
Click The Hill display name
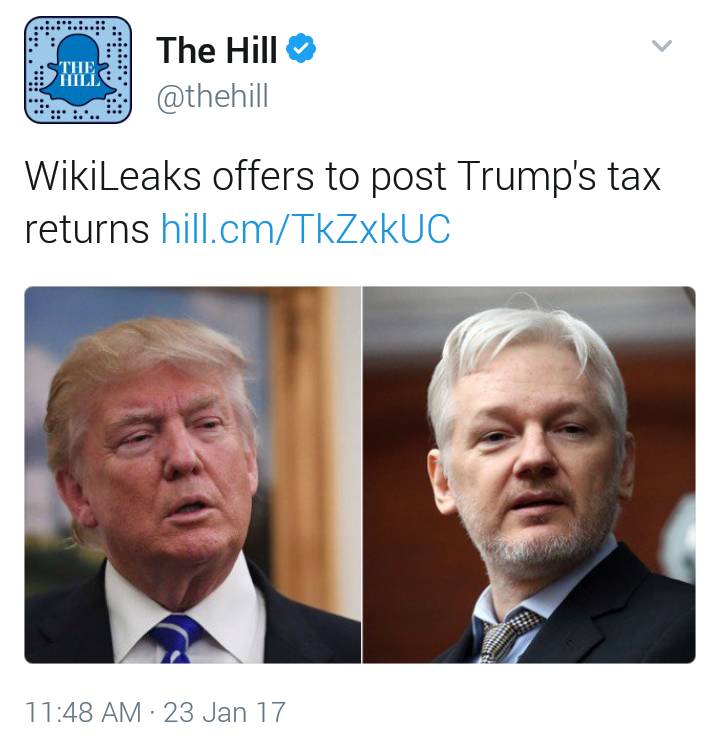coord(217,50)
